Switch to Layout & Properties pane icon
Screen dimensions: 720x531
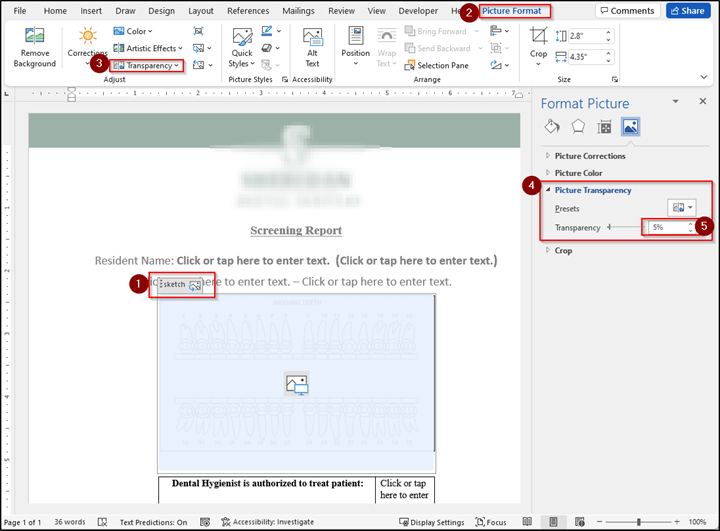[x=604, y=126]
